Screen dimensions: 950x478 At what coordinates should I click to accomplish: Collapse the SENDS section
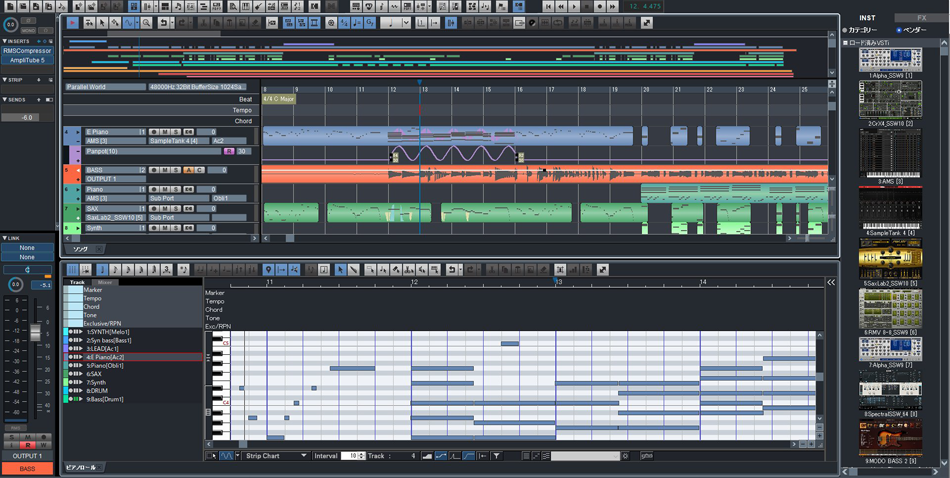5,100
